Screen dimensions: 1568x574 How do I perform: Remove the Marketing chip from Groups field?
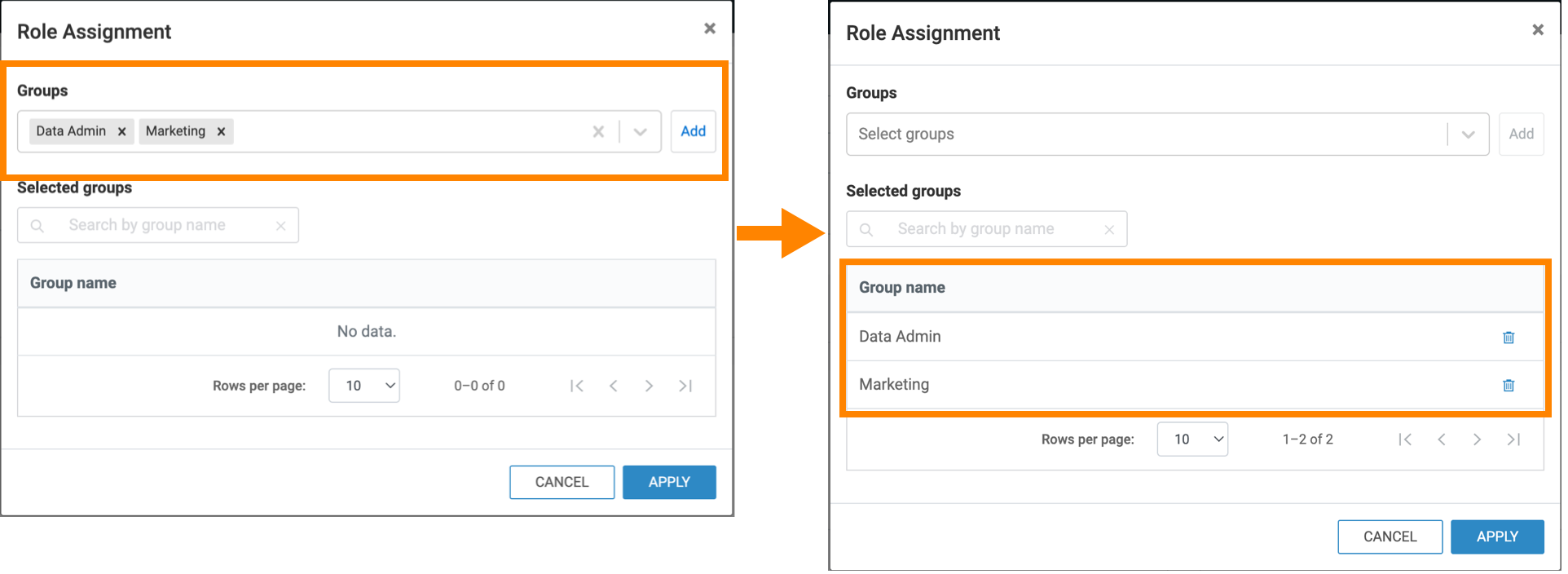tap(221, 131)
